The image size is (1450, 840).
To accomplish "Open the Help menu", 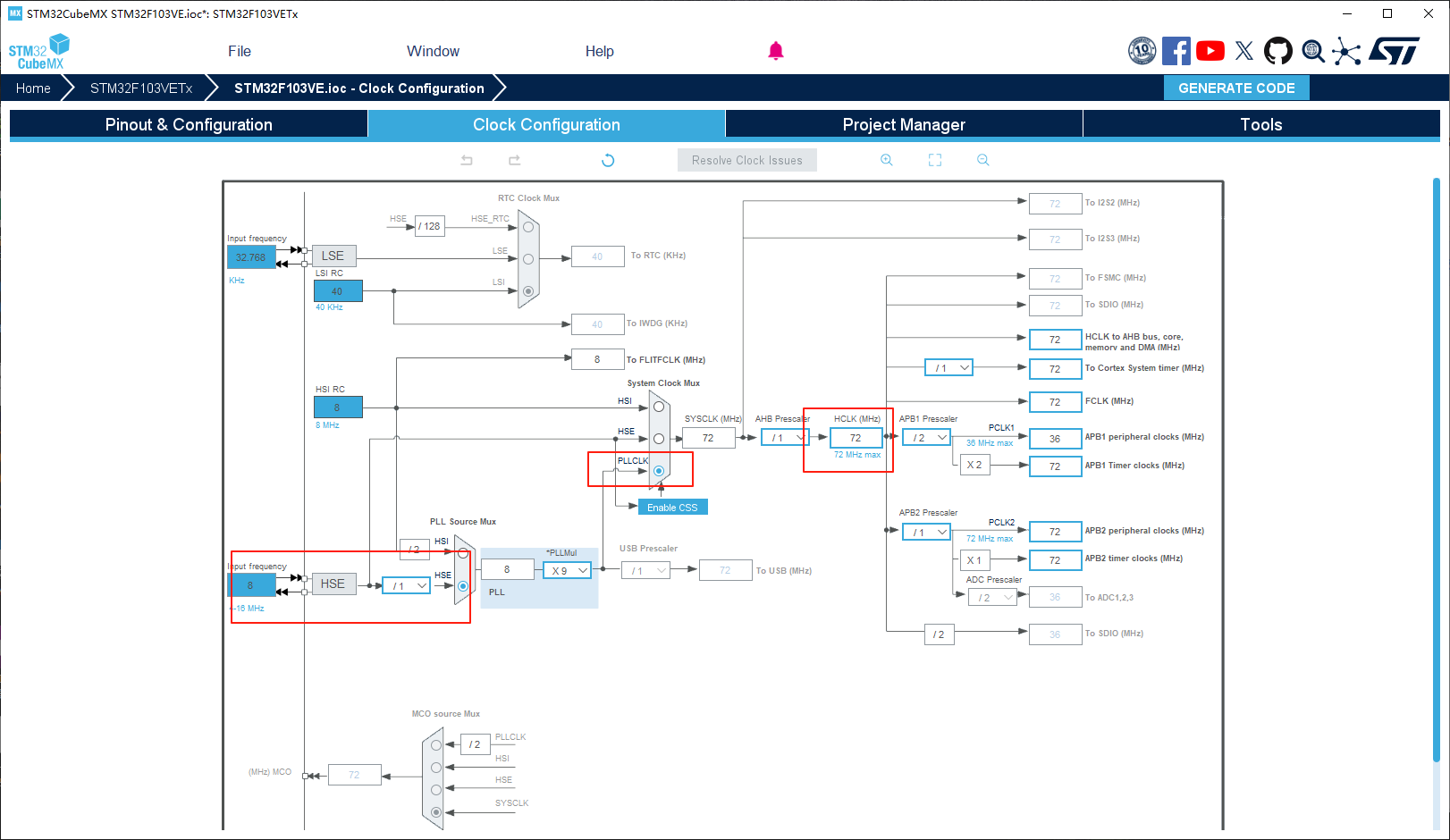I will pyautogui.click(x=599, y=51).
